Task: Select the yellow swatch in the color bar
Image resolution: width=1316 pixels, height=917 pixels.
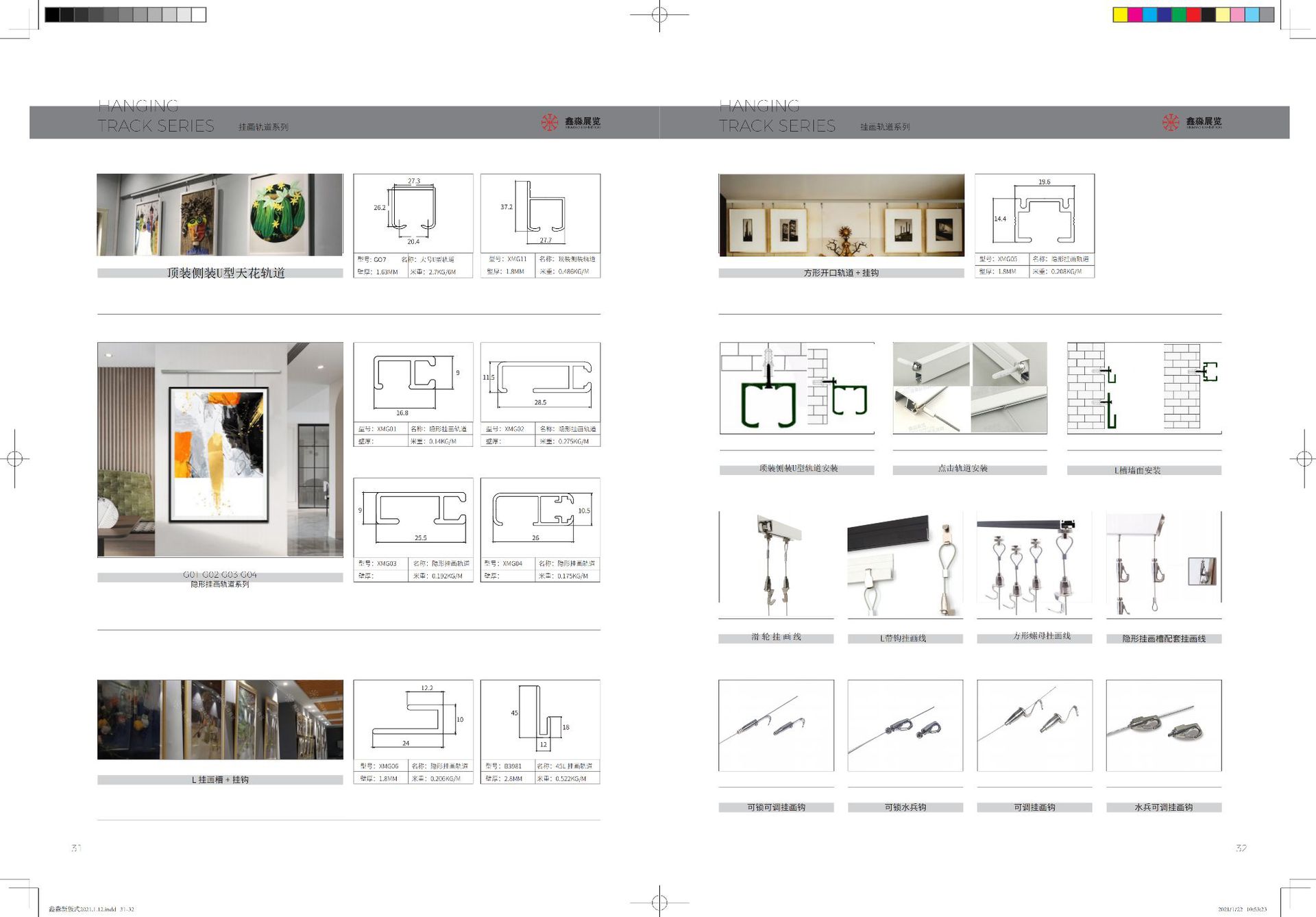Action: [x=1120, y=14]
